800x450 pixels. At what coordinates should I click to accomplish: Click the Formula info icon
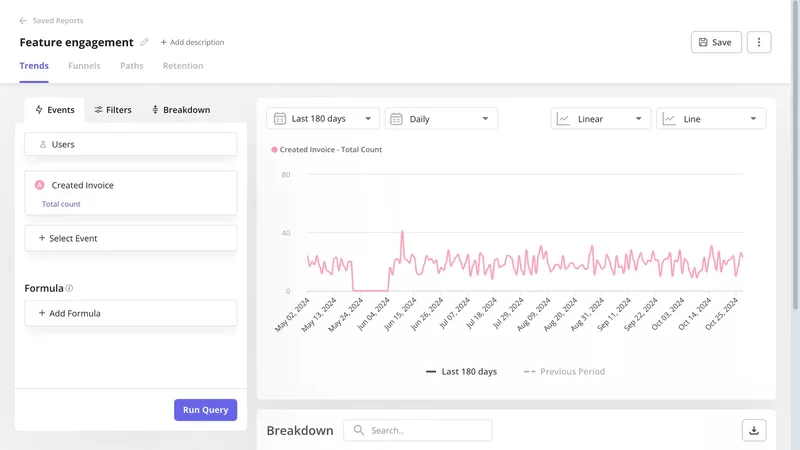pos(69,288)
